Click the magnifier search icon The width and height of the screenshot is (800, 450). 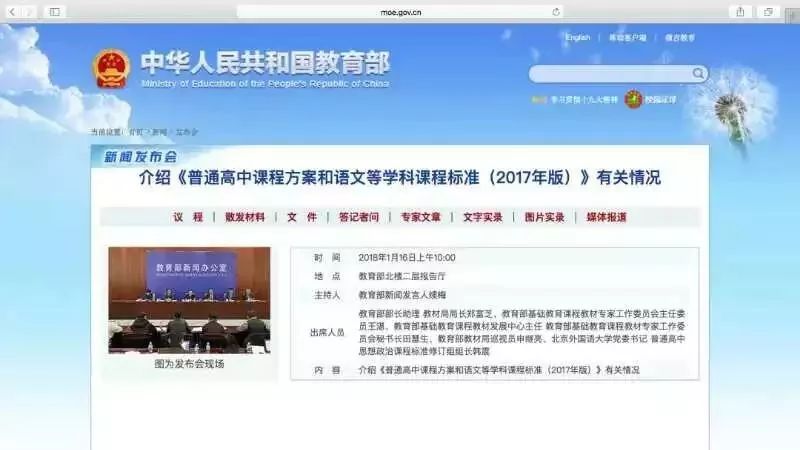(698, 74)
